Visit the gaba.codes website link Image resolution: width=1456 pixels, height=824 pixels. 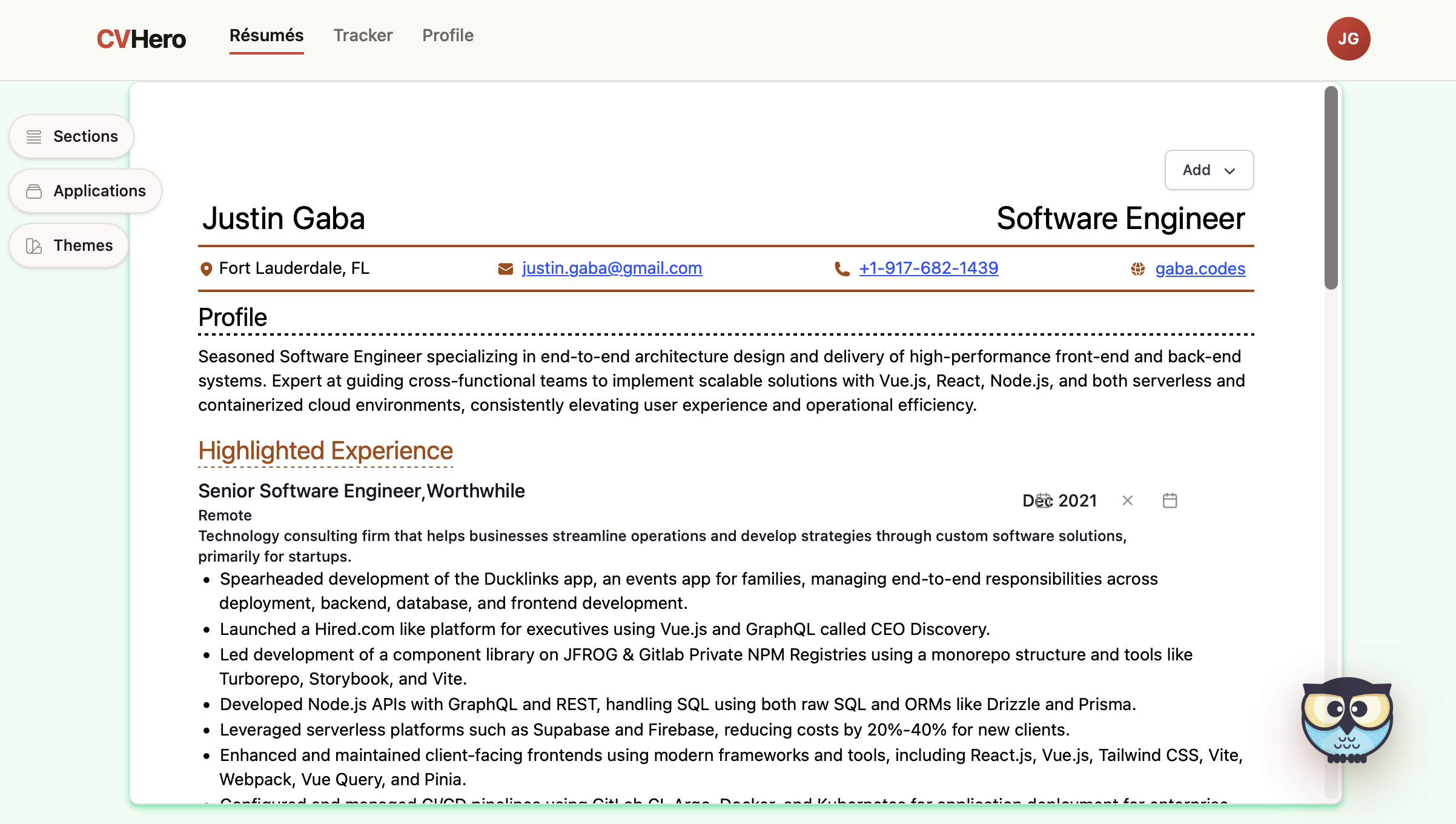pos(1200,269)
